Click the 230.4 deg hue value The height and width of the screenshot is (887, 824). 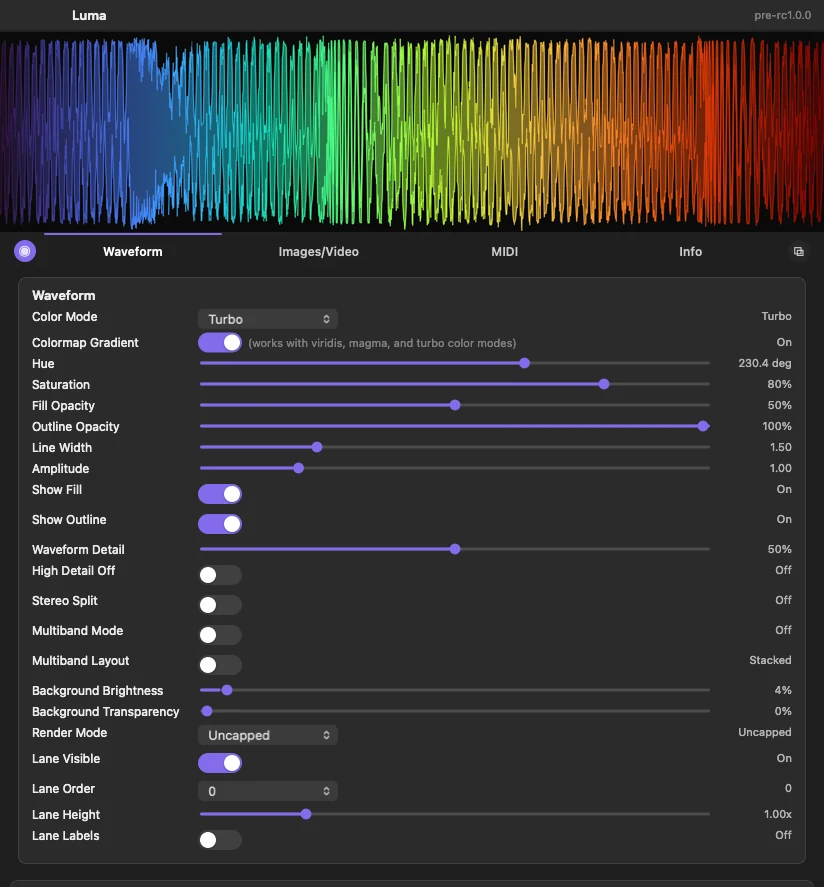click(765, 363)
